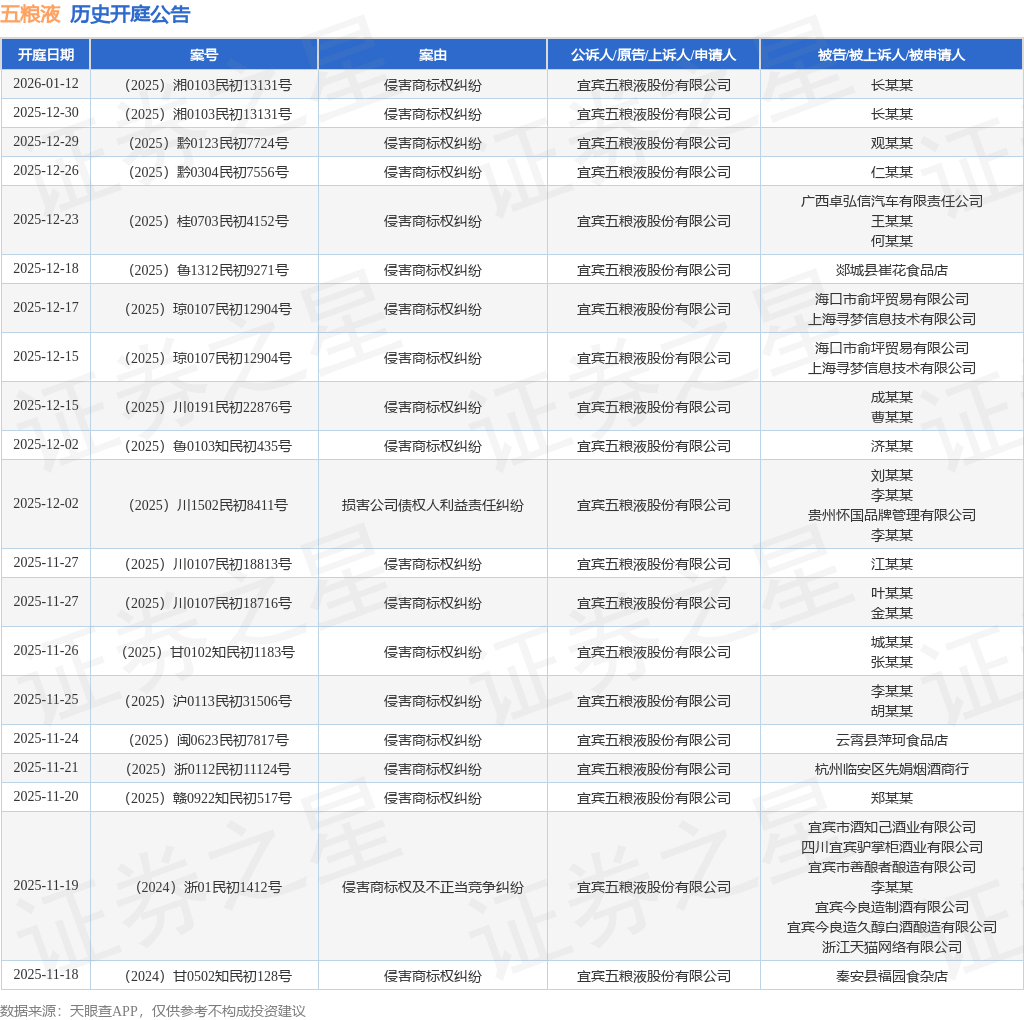Click case number （2024）甘0502知民初128号
This screenshot has height=1020, width=1024.
[208, 976]
